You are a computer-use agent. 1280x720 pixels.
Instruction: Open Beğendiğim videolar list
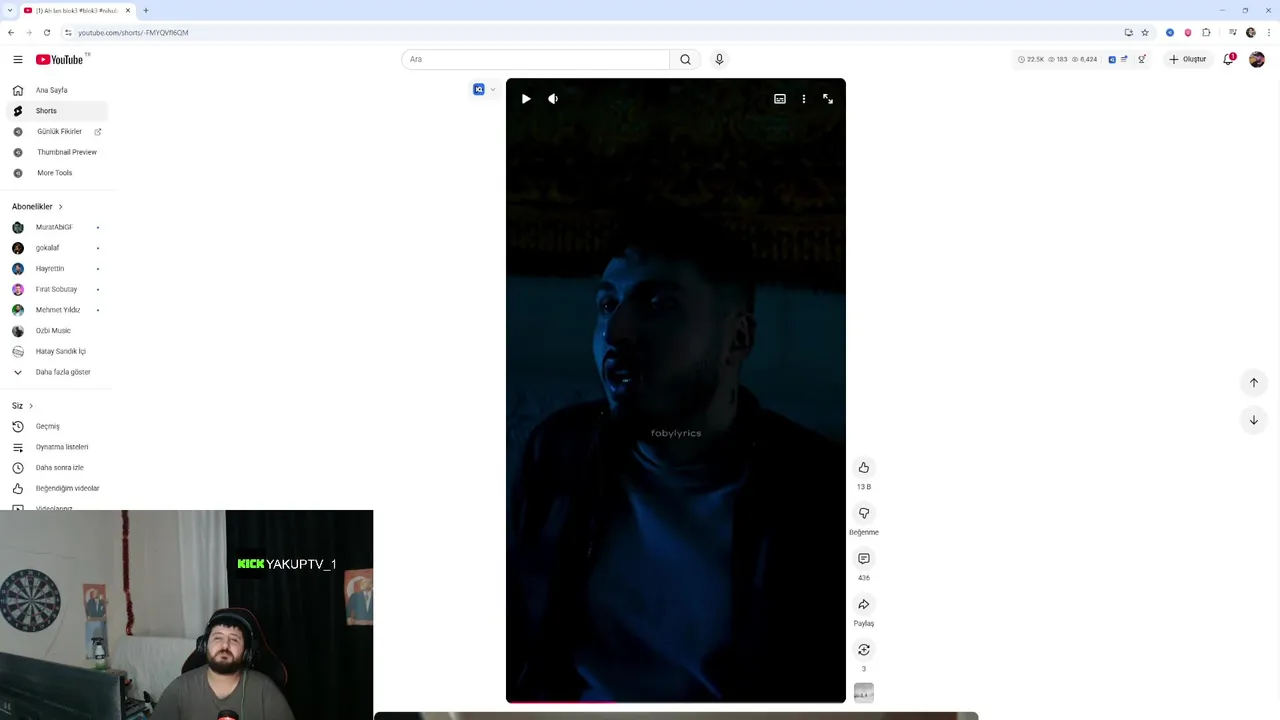point(57,488)
